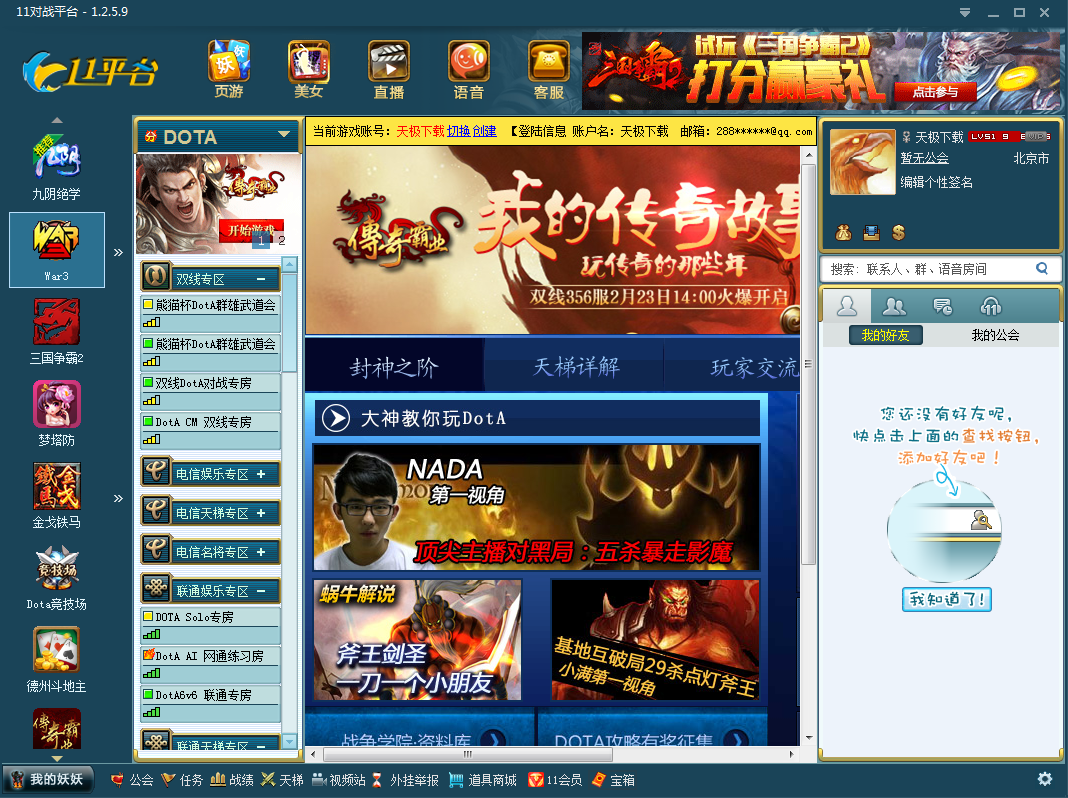The width and height of the screenshot is (1068, 798).
Task: Click the gold dollar coin icon
Action: pyautogui.click(x=898, y=233)
